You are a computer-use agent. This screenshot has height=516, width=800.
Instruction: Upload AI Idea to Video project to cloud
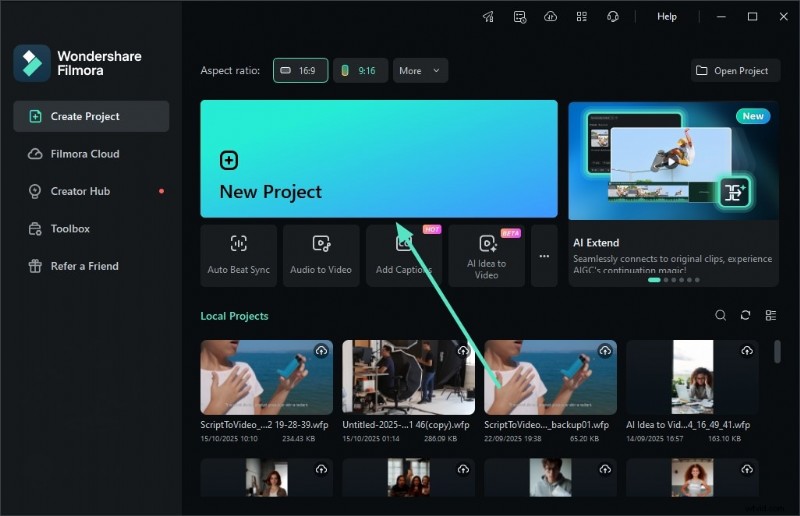pyautogui.click(x=747, y=351)
